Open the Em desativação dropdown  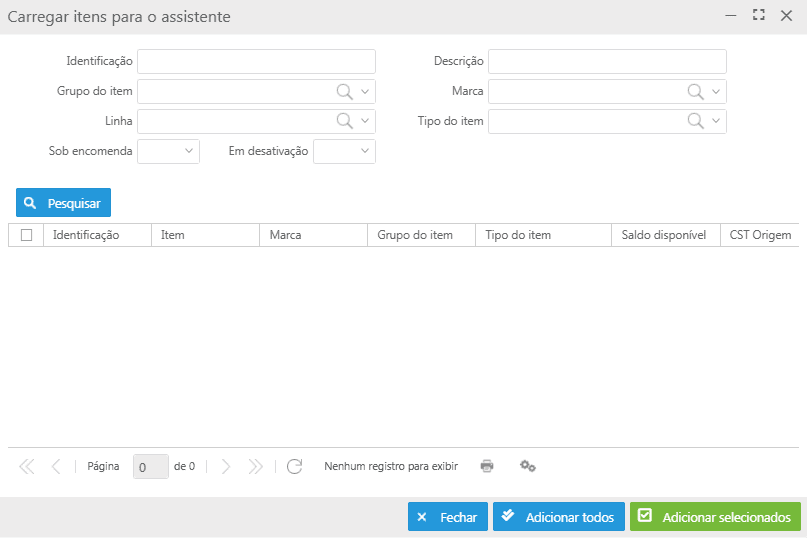[x=365, y=151]
